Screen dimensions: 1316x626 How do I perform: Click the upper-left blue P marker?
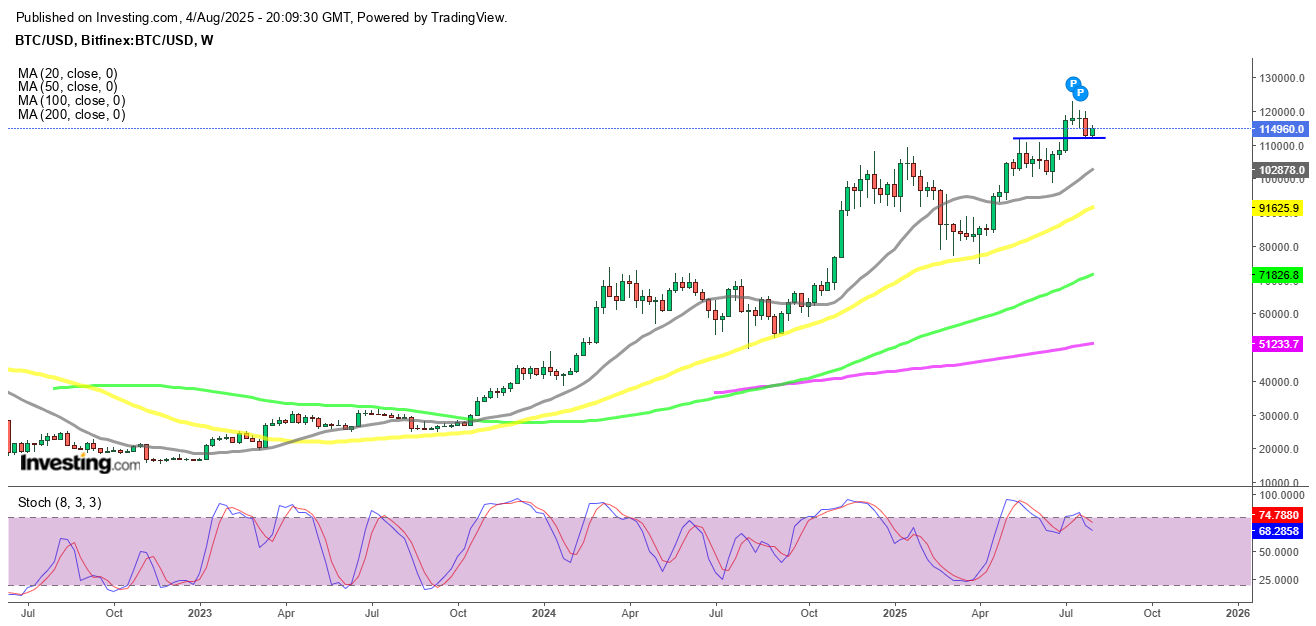pos(1072,83)
